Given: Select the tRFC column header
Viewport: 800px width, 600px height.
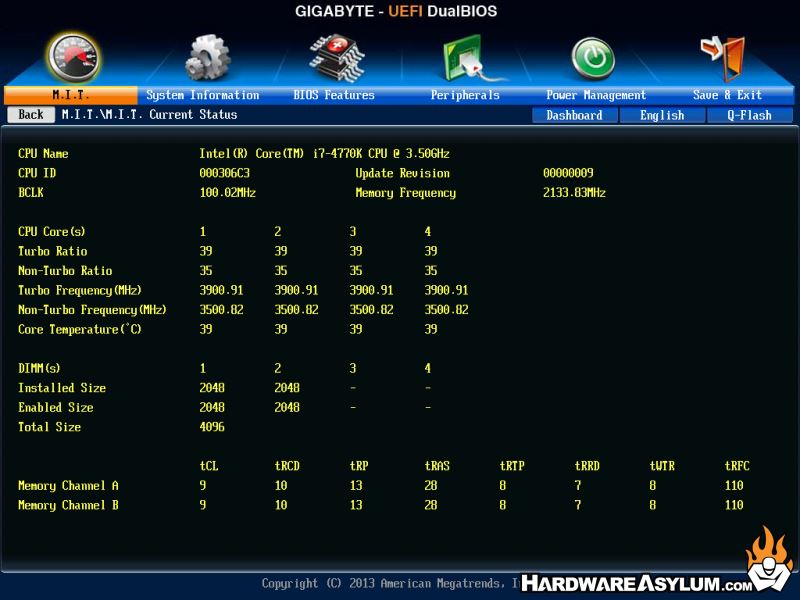Looking at the screenshot, I should click(x=737, y=466).
